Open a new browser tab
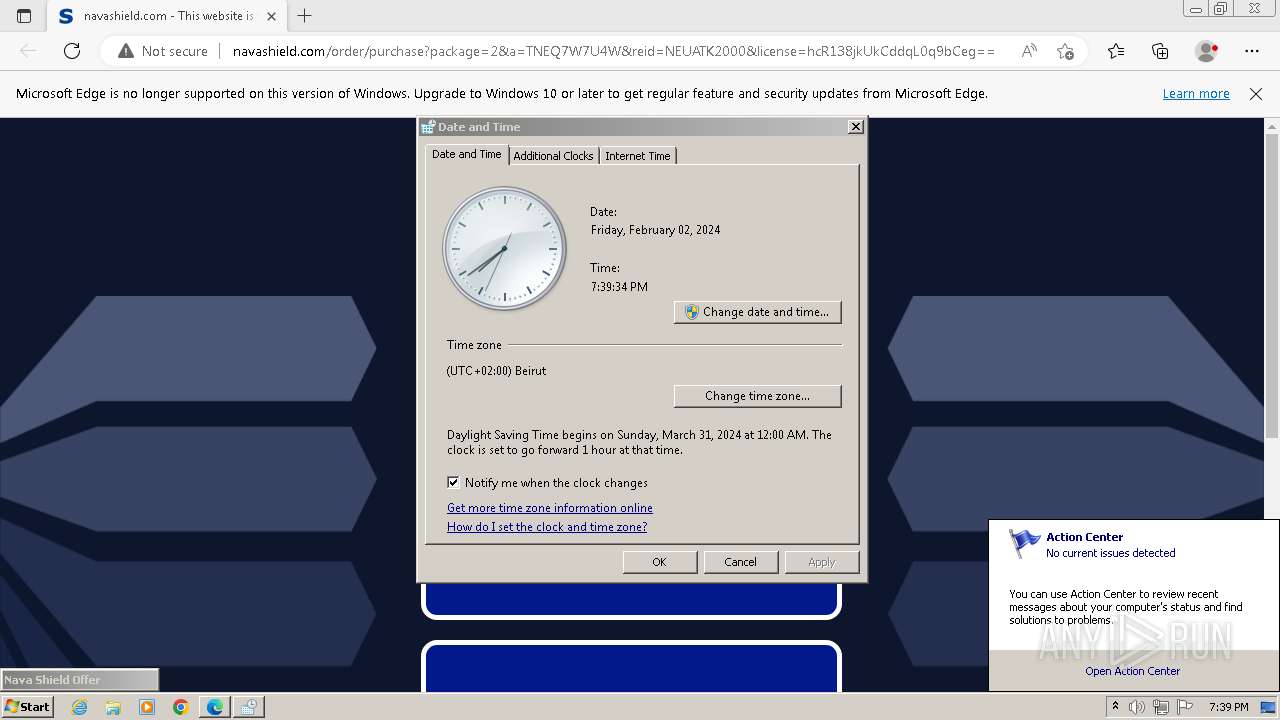Image resolution: width=1280 pixels, height=720 pixels. [305, 16]
